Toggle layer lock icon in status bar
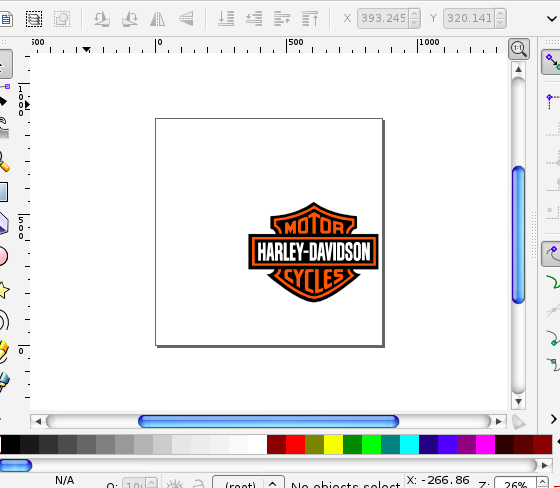This screenshot has height=488, width=560. (199, 484)
